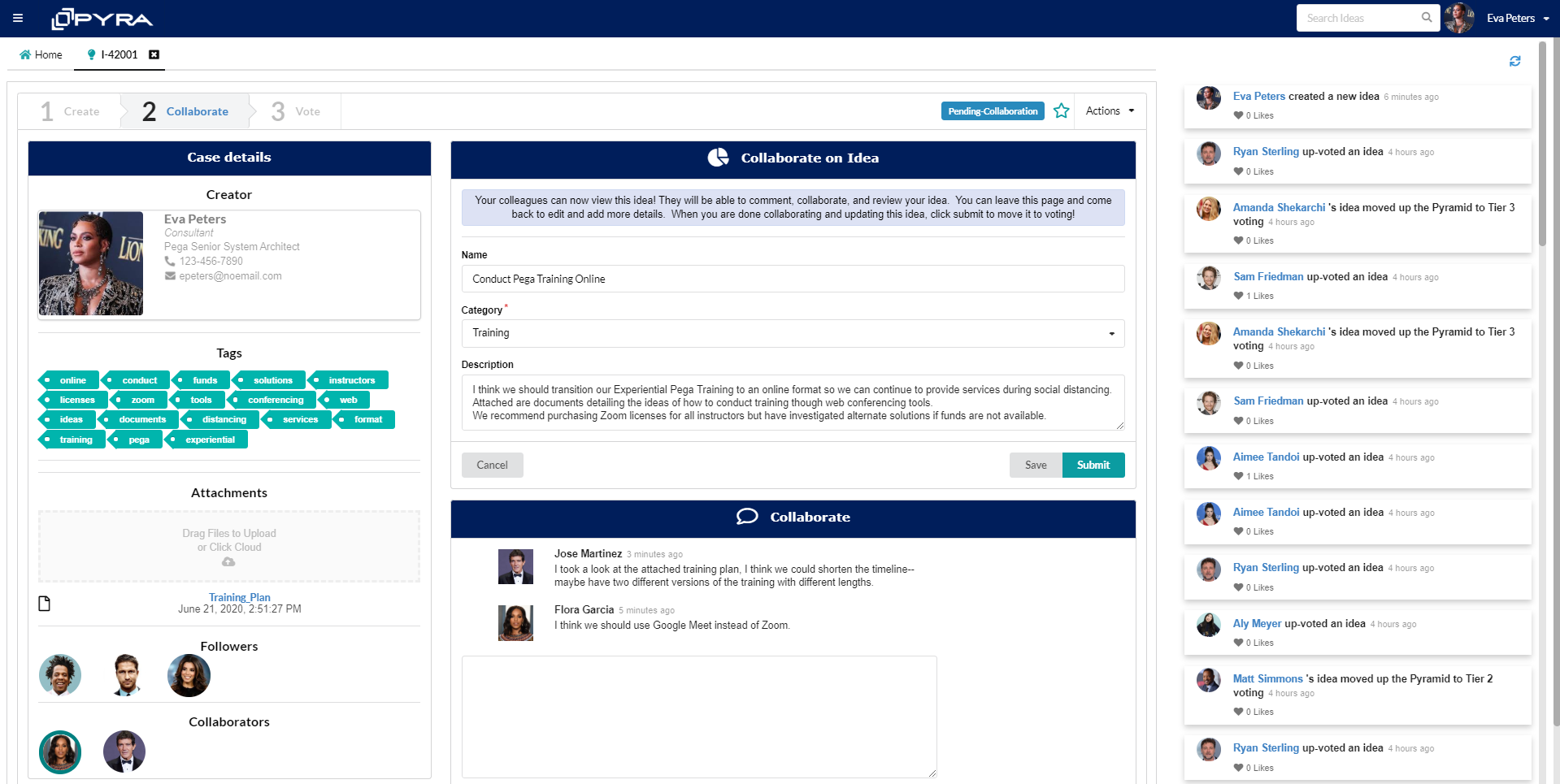
Task: Close the I-42001 tab
Action: coord(154,54)
